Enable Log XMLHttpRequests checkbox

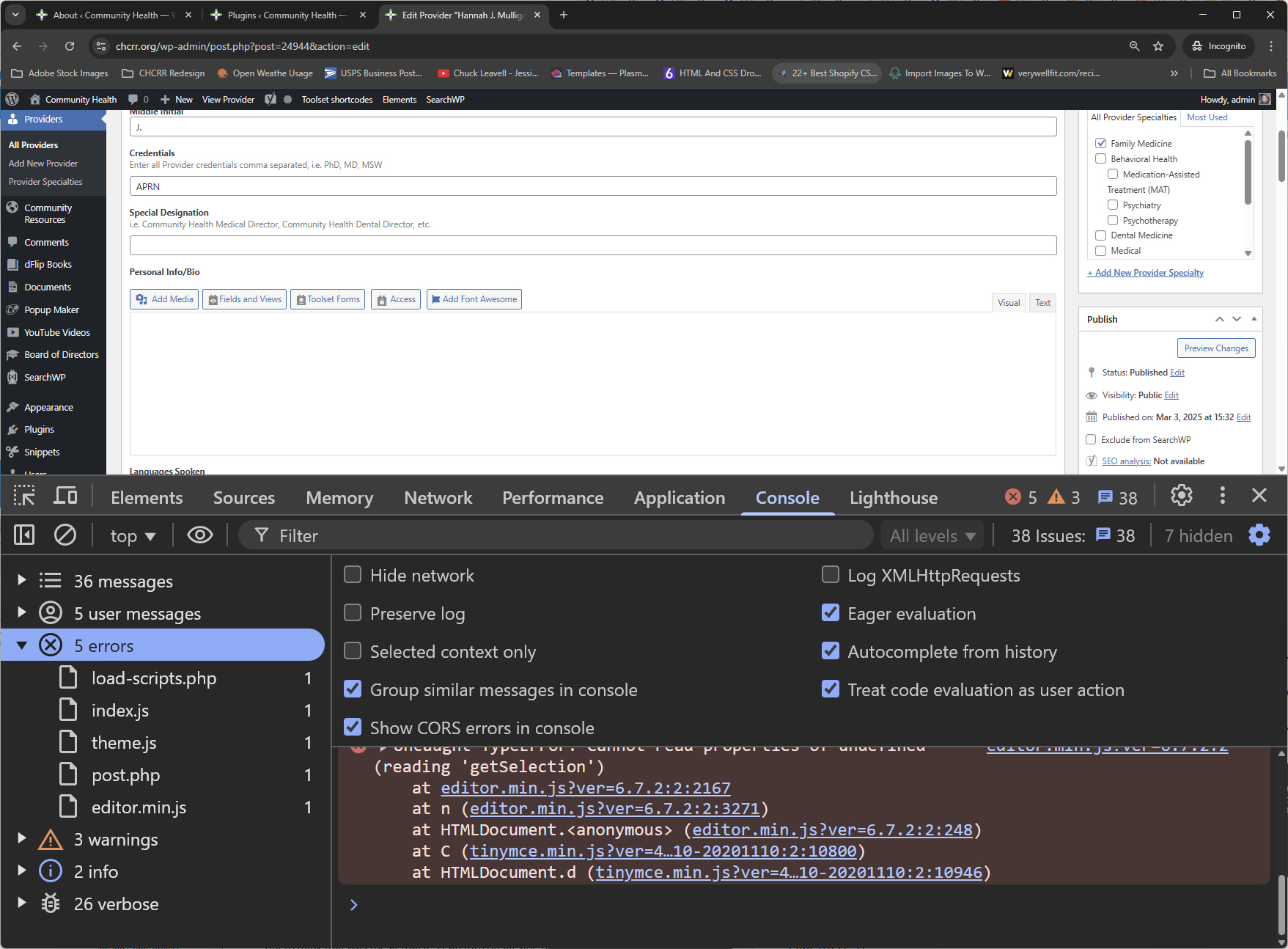tap(831, 574)
